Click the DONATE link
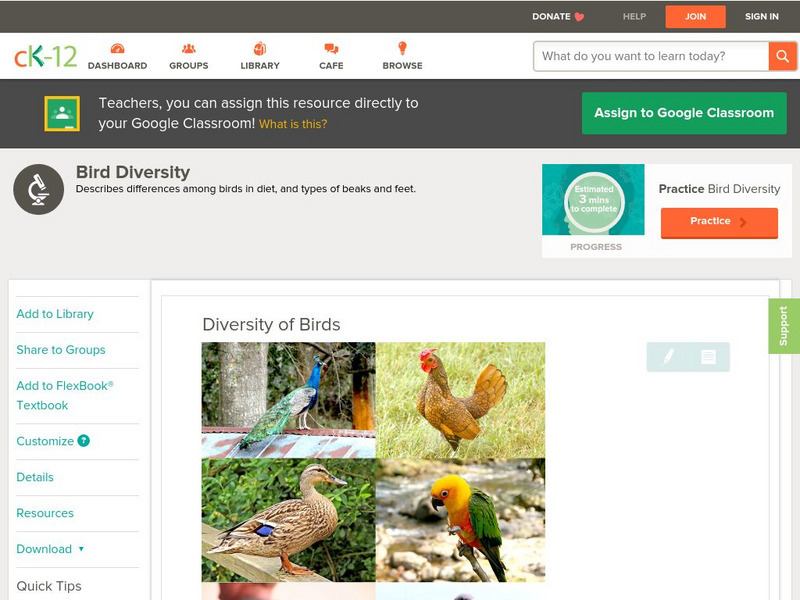The height and width of the screenshot is (600, 800). (x=551, y=16)
